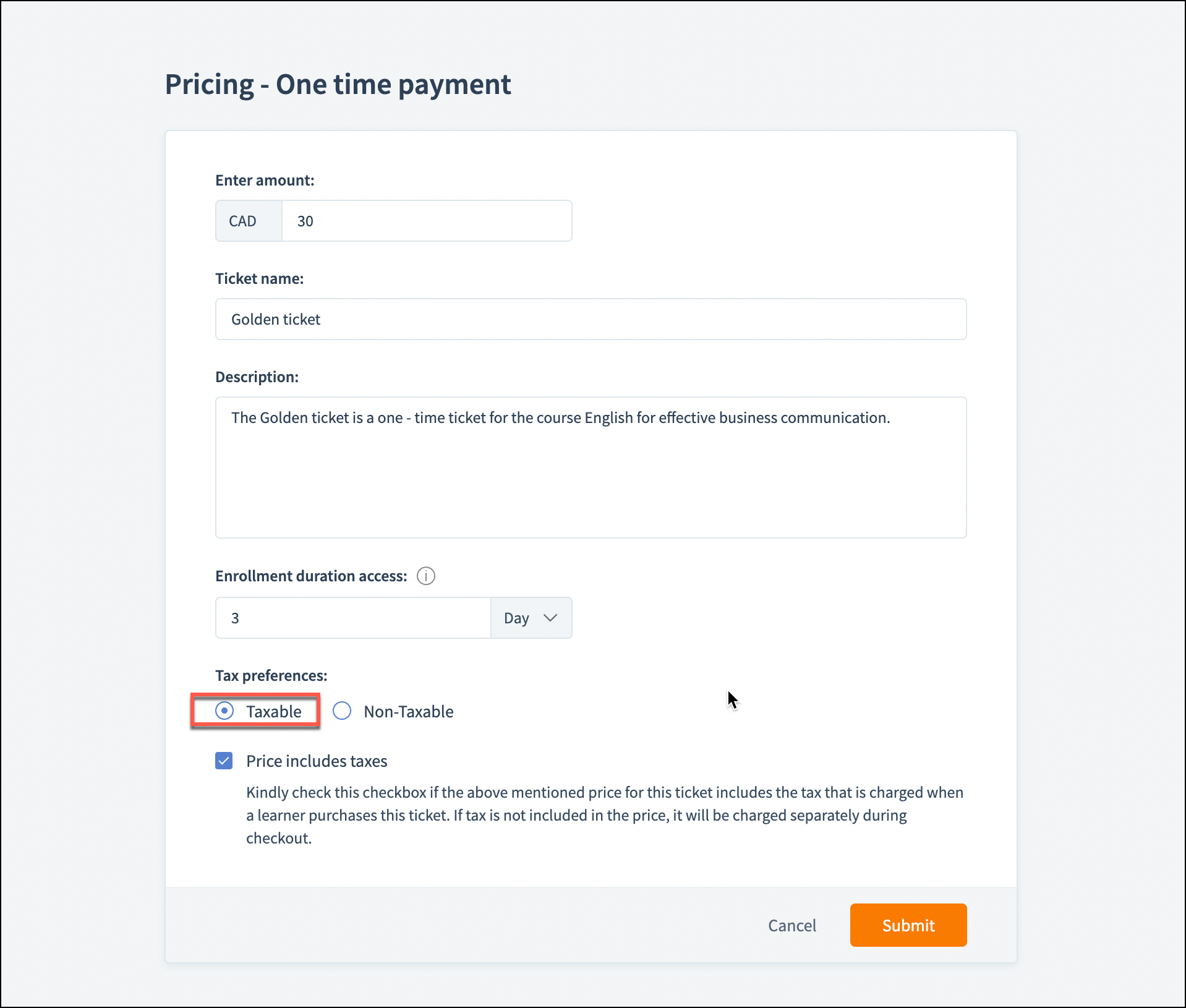Click the 'Price includes taxes' label text

tap(317, 761)
